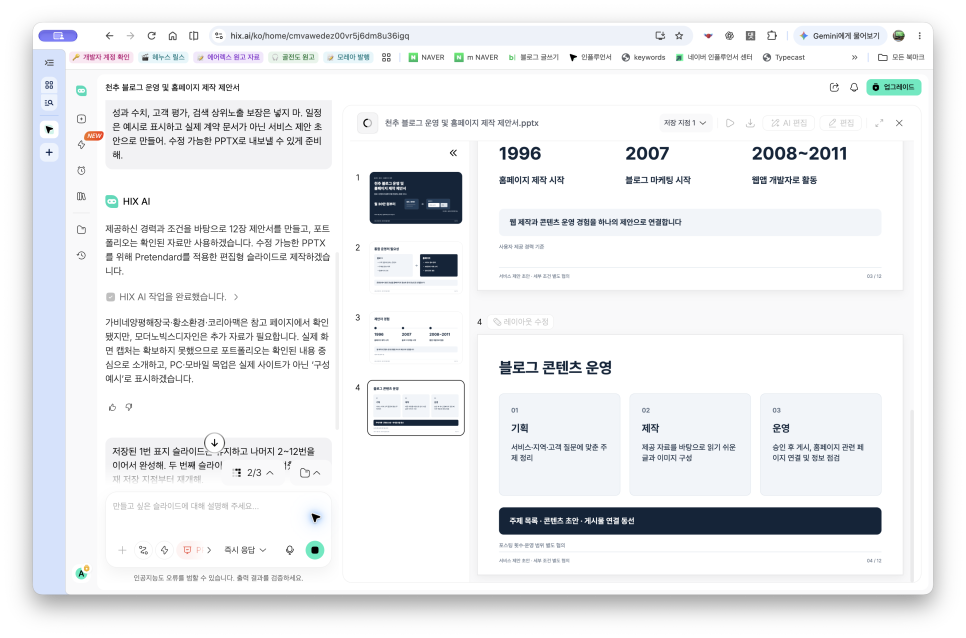The height and width of the screenshot is (638, 966).
Task: Open the browser home button
Action: pos(172,36)
